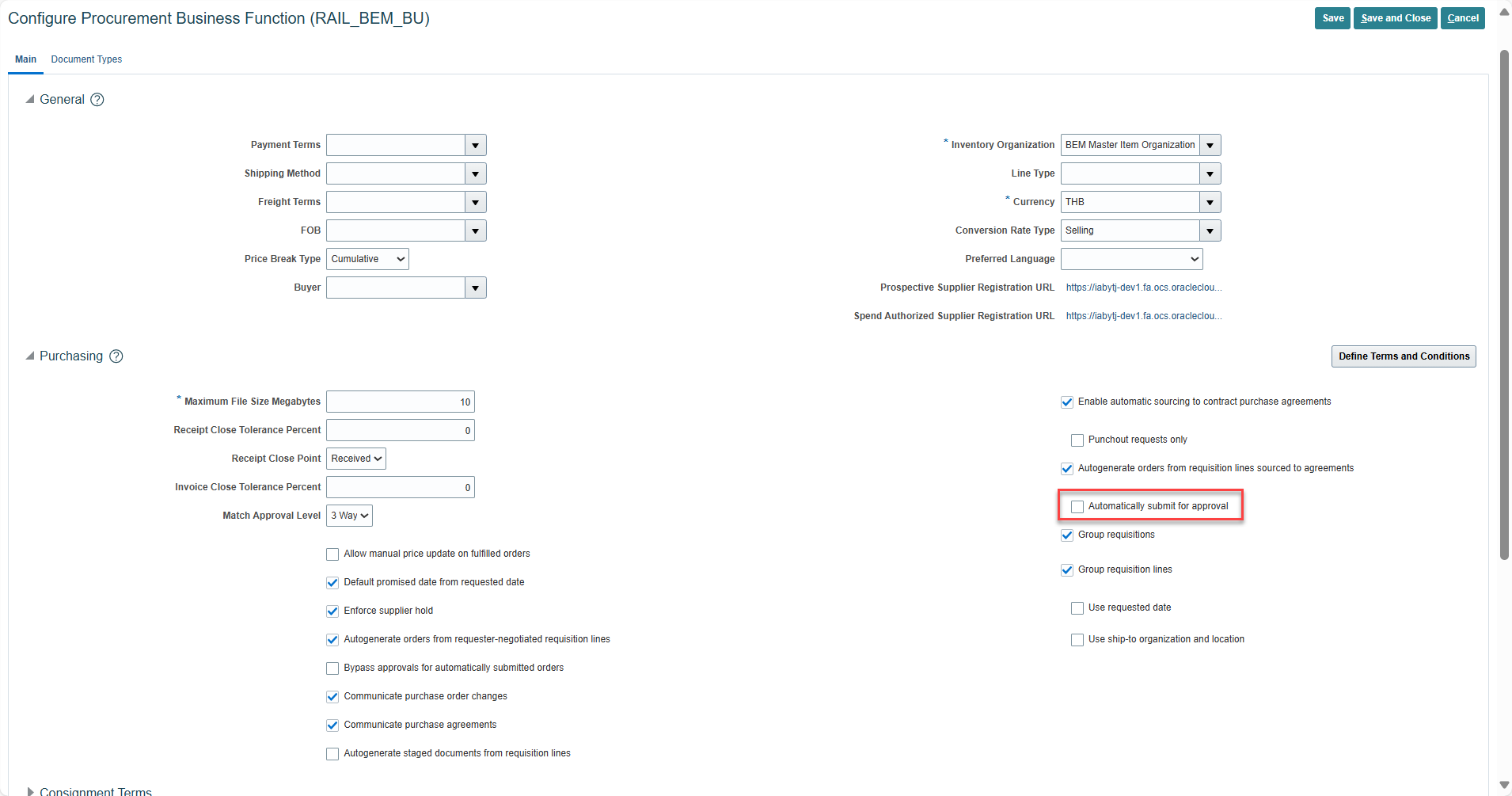
Task: Click the scroll up arrow
Action: tap(1503, 11)
